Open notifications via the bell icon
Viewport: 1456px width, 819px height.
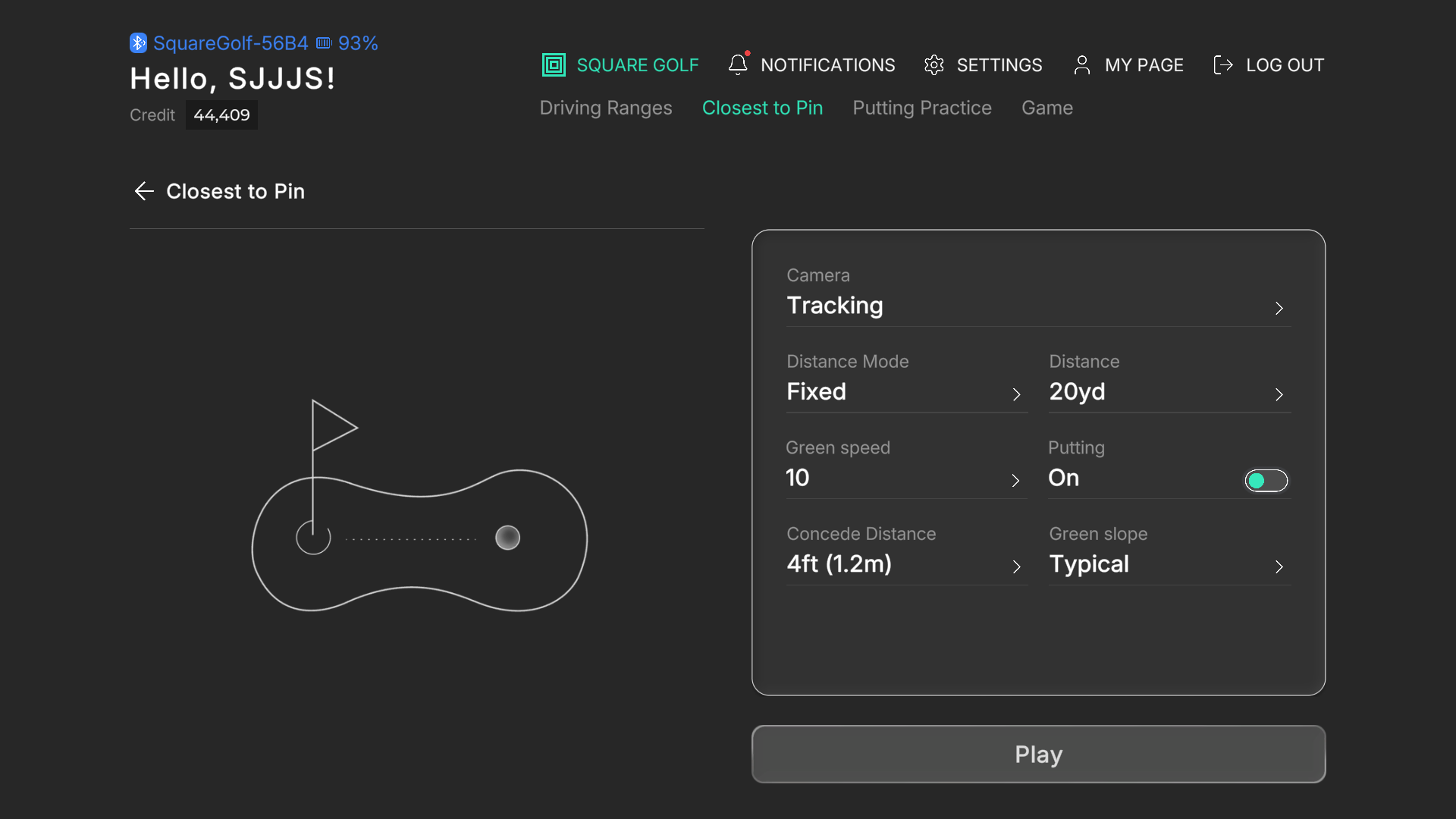[x=738, y=64]
